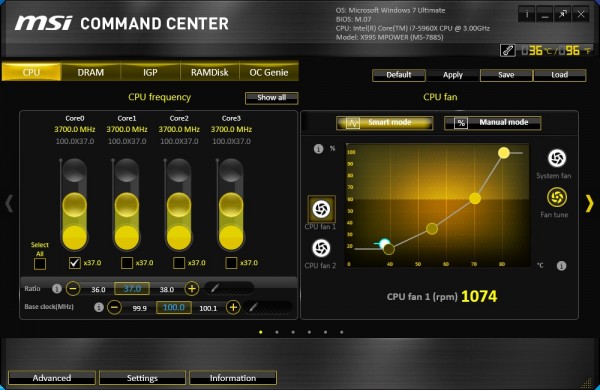This screenshot has height=390, width=600.
Task: Click Show all CPU cores button
Action: [x=272, y=98]
